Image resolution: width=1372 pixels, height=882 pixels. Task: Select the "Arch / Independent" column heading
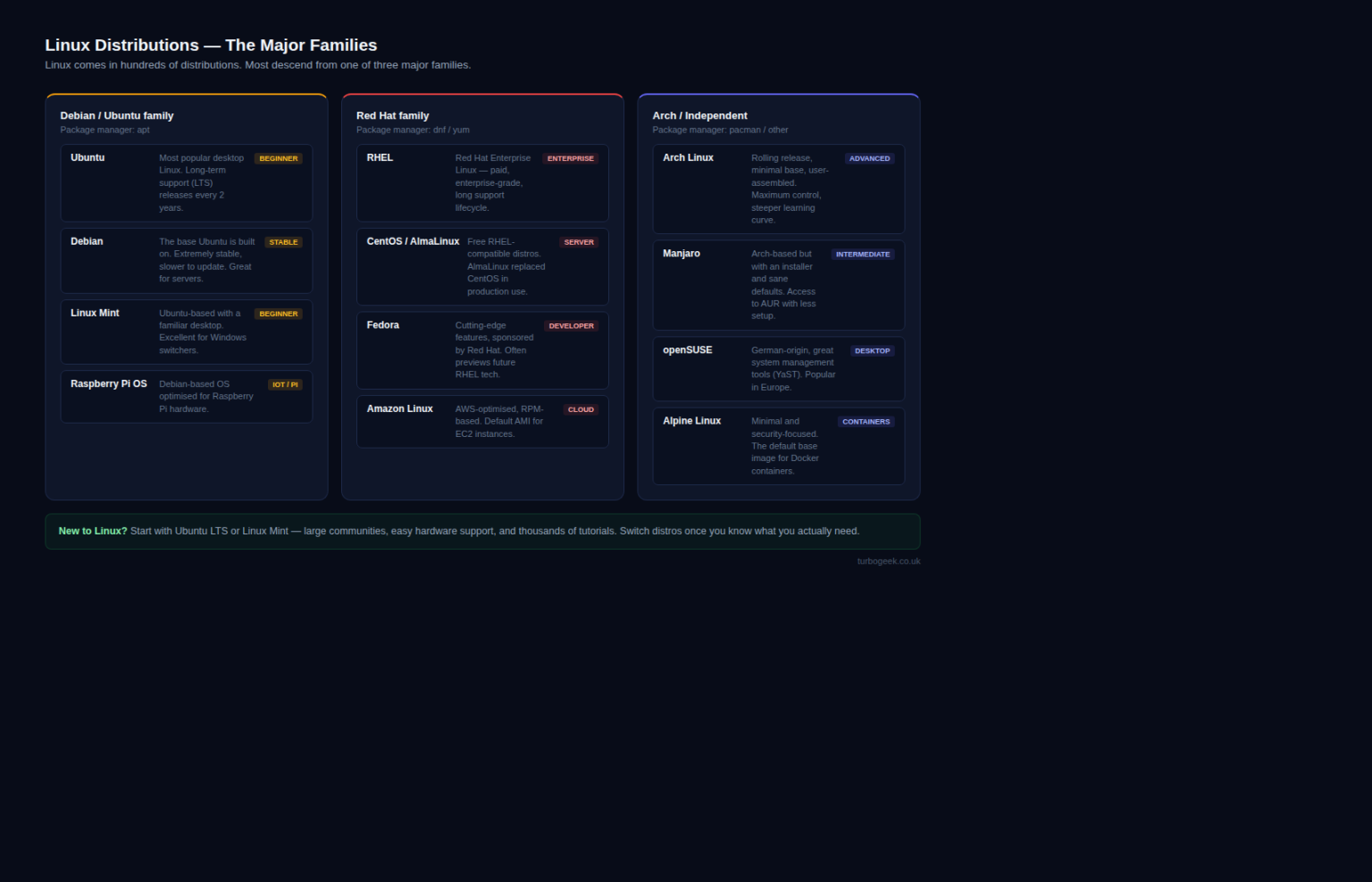[700, 115]
